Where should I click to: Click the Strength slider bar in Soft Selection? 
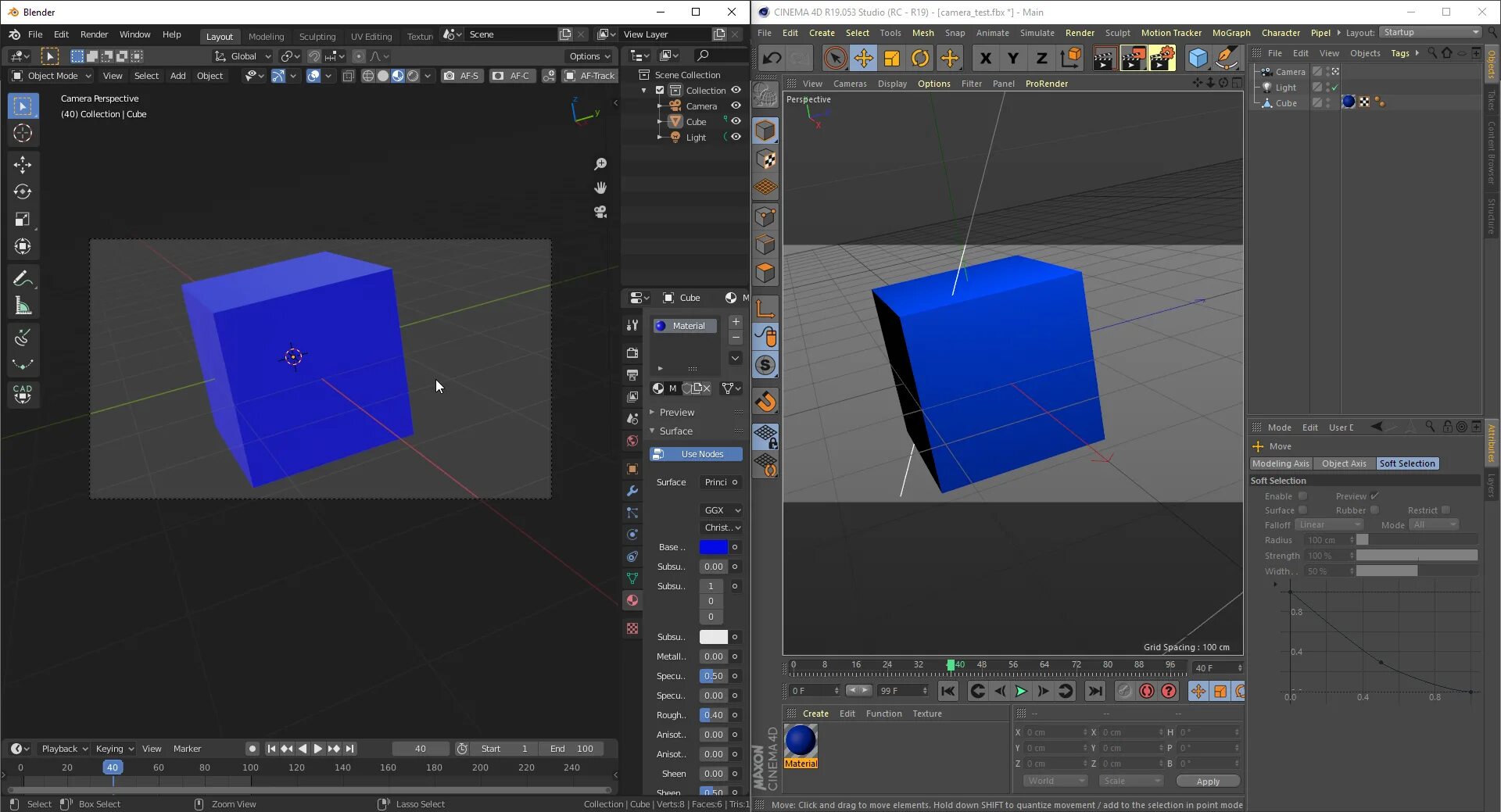click(1417, 556)
